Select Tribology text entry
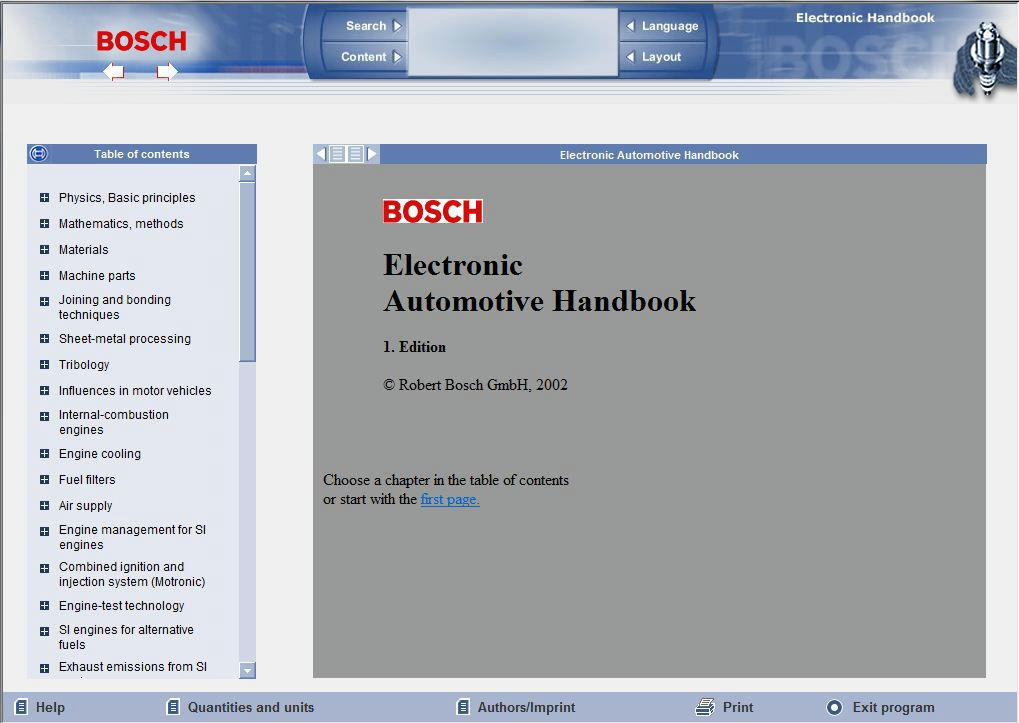This screenshot has height=723, width=1019. 84,364
